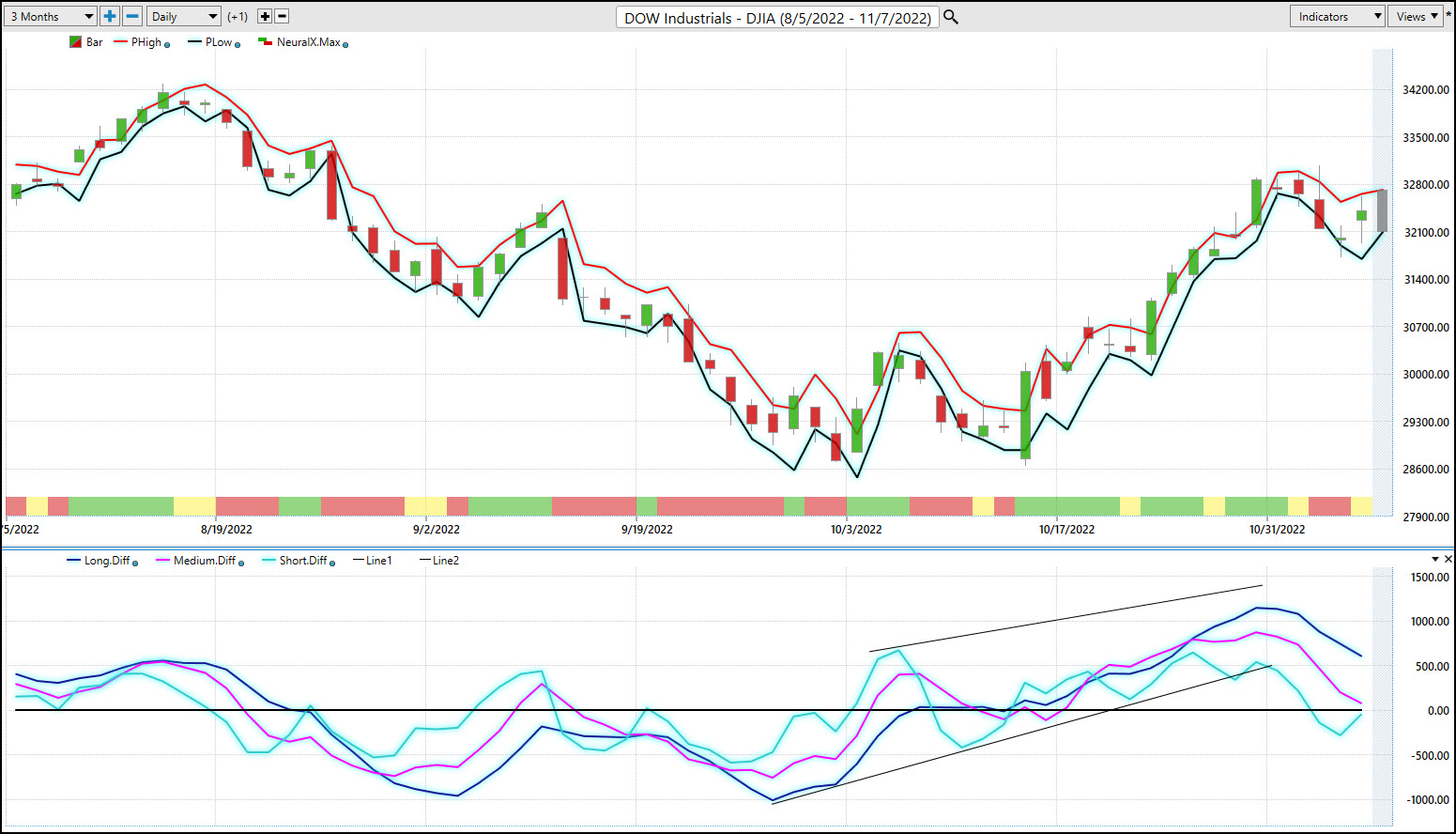Click the Medium.Diff legend label
The width and height of the screenshot is (1456, 834).
coord(205,561)
